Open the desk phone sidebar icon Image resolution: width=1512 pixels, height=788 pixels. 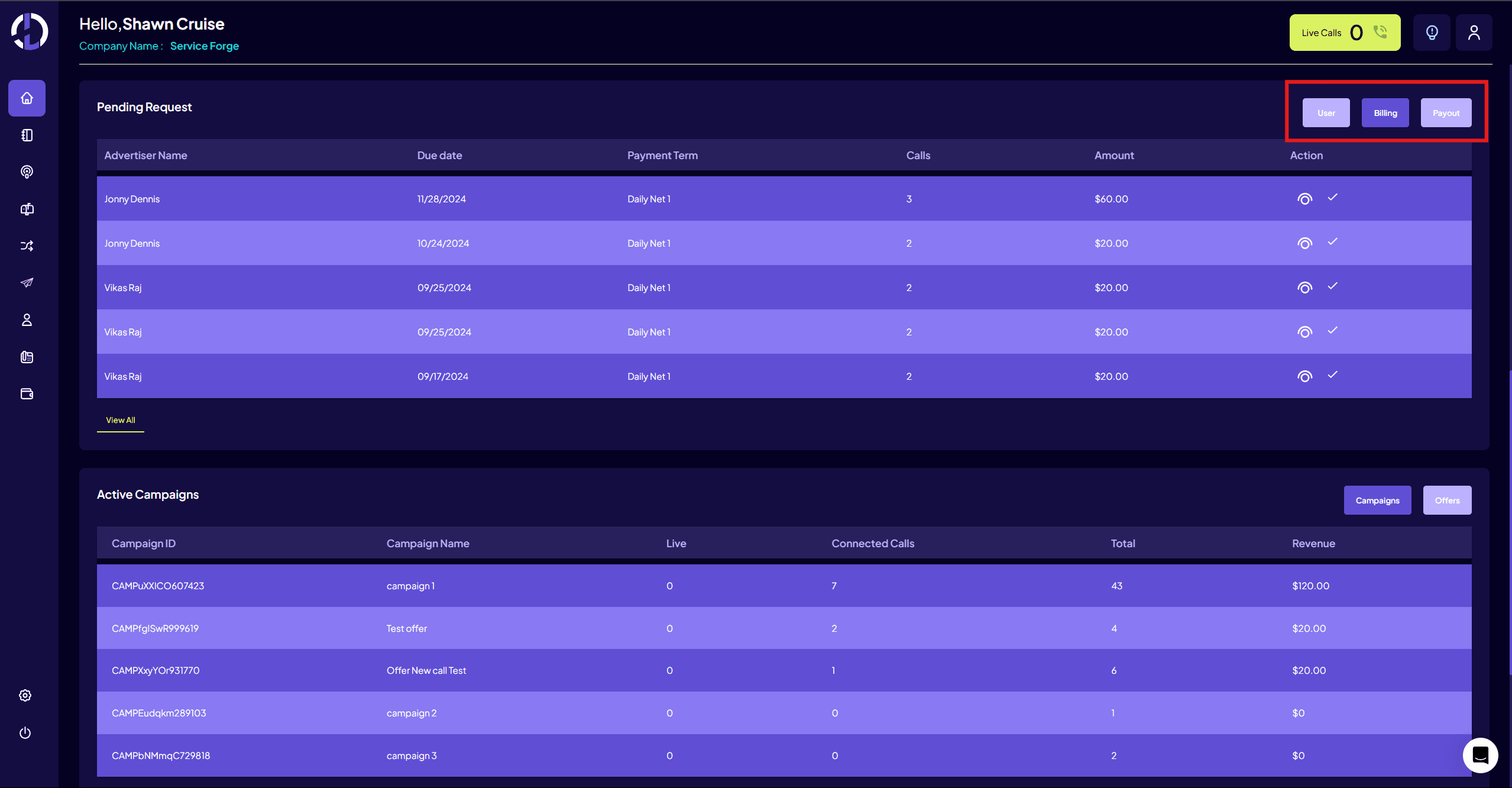[x=27, y=357]
